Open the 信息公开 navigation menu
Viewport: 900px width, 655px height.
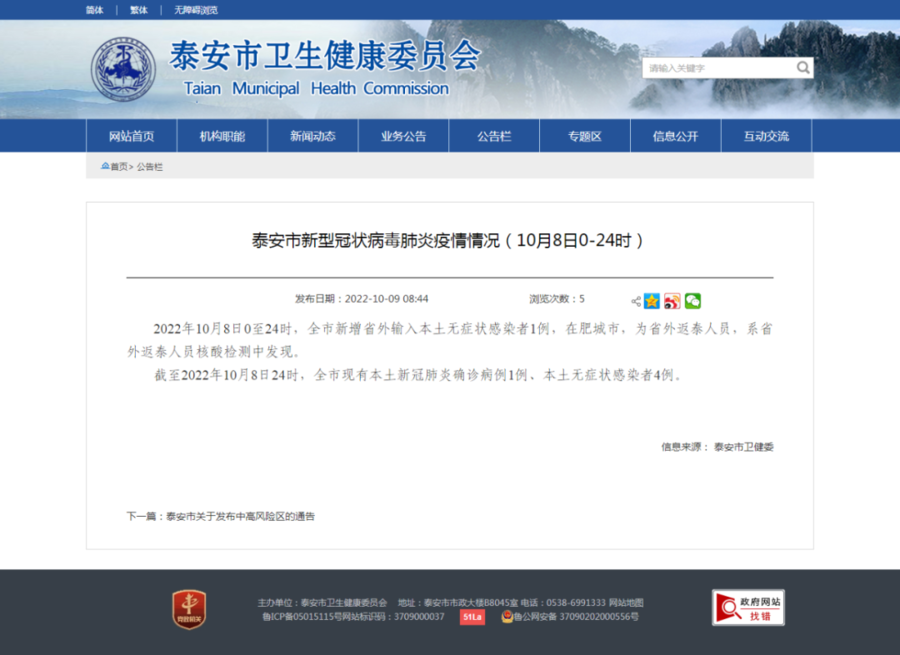tap(676, 135)
